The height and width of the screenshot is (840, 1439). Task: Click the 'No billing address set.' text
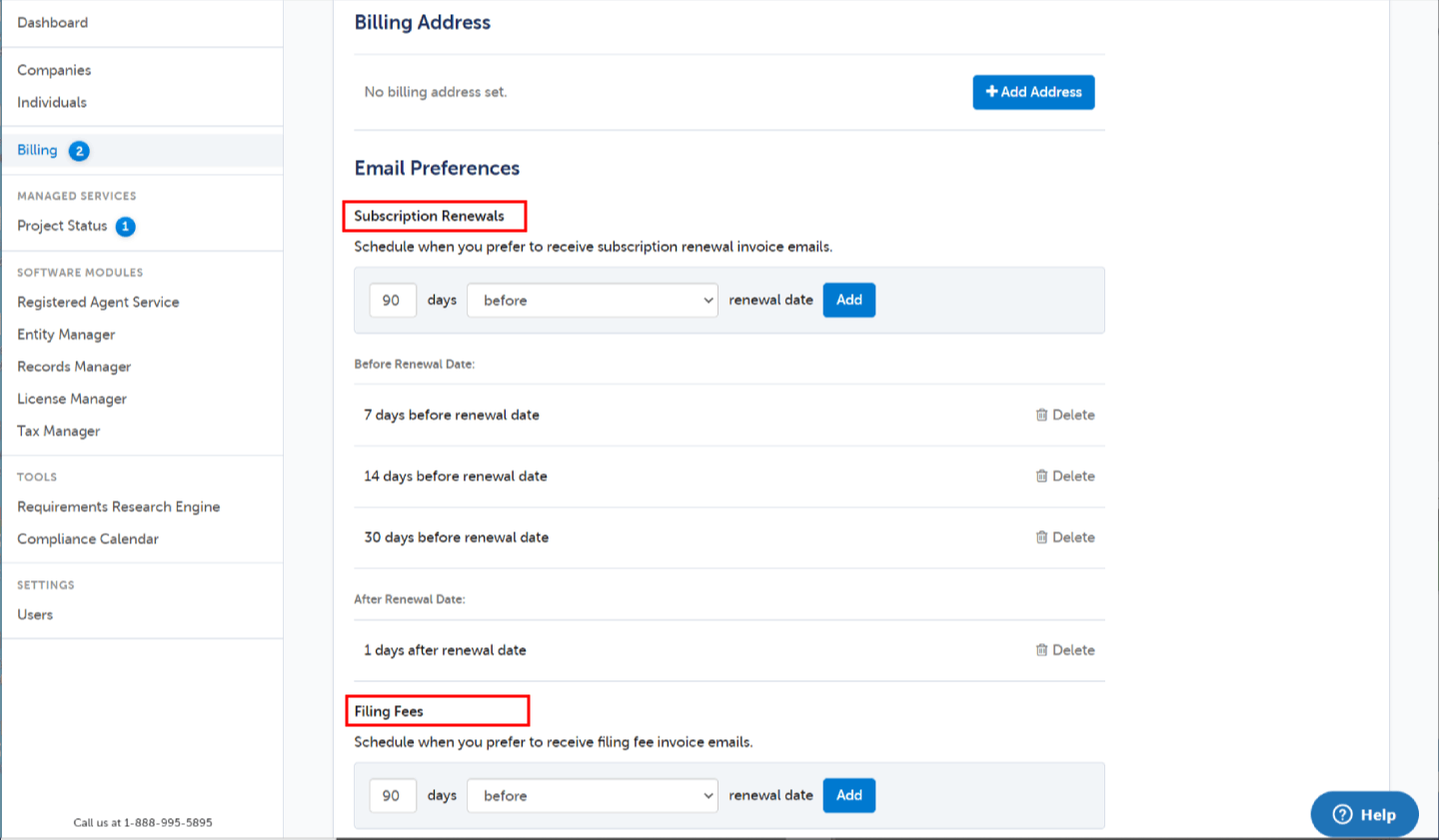pos(436,92)
